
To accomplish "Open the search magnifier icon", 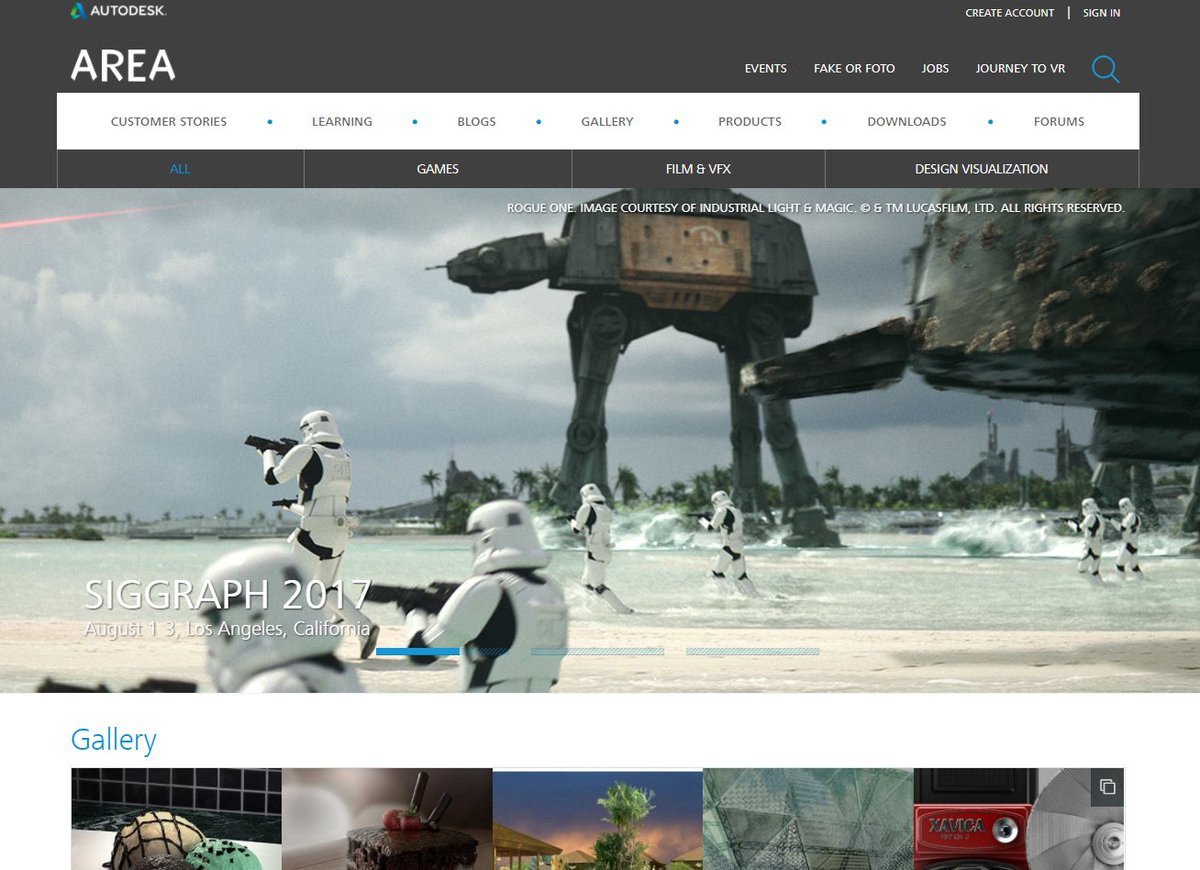I will point(1105,69).
